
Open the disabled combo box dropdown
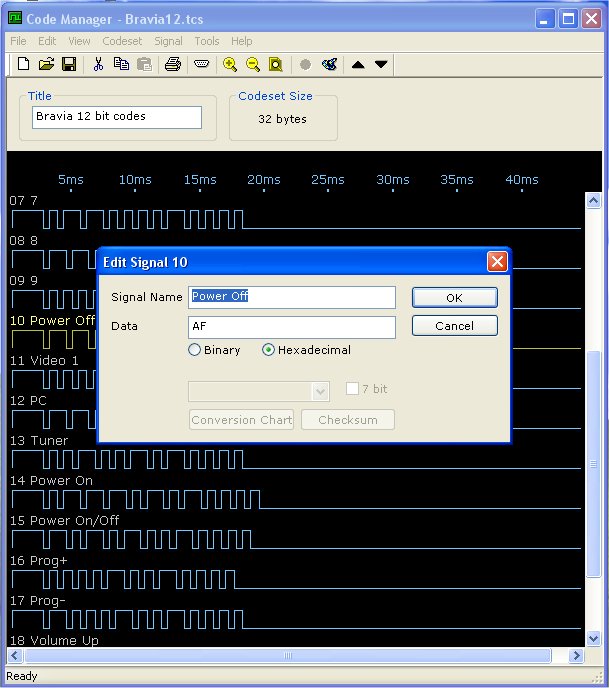pos(320,391)
